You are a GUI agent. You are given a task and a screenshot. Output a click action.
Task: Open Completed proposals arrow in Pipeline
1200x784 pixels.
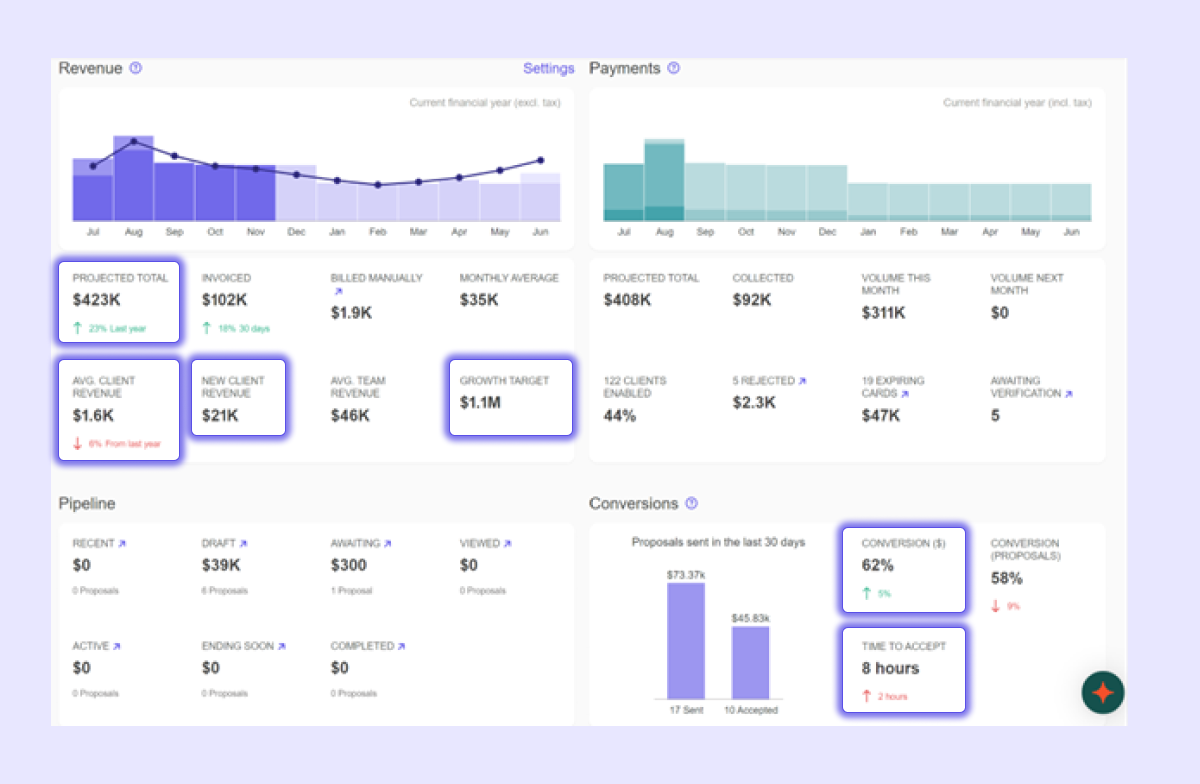click(401, 647)
